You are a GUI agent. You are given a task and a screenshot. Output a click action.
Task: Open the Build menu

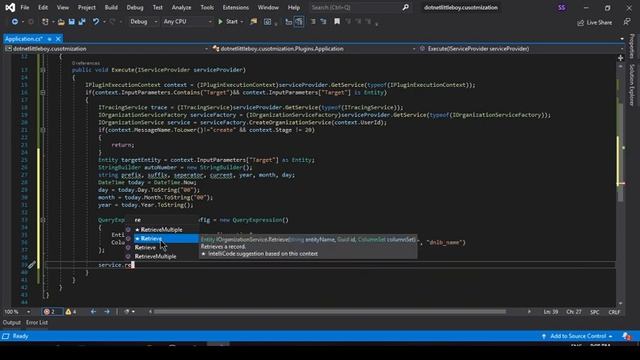pos(111,7)
